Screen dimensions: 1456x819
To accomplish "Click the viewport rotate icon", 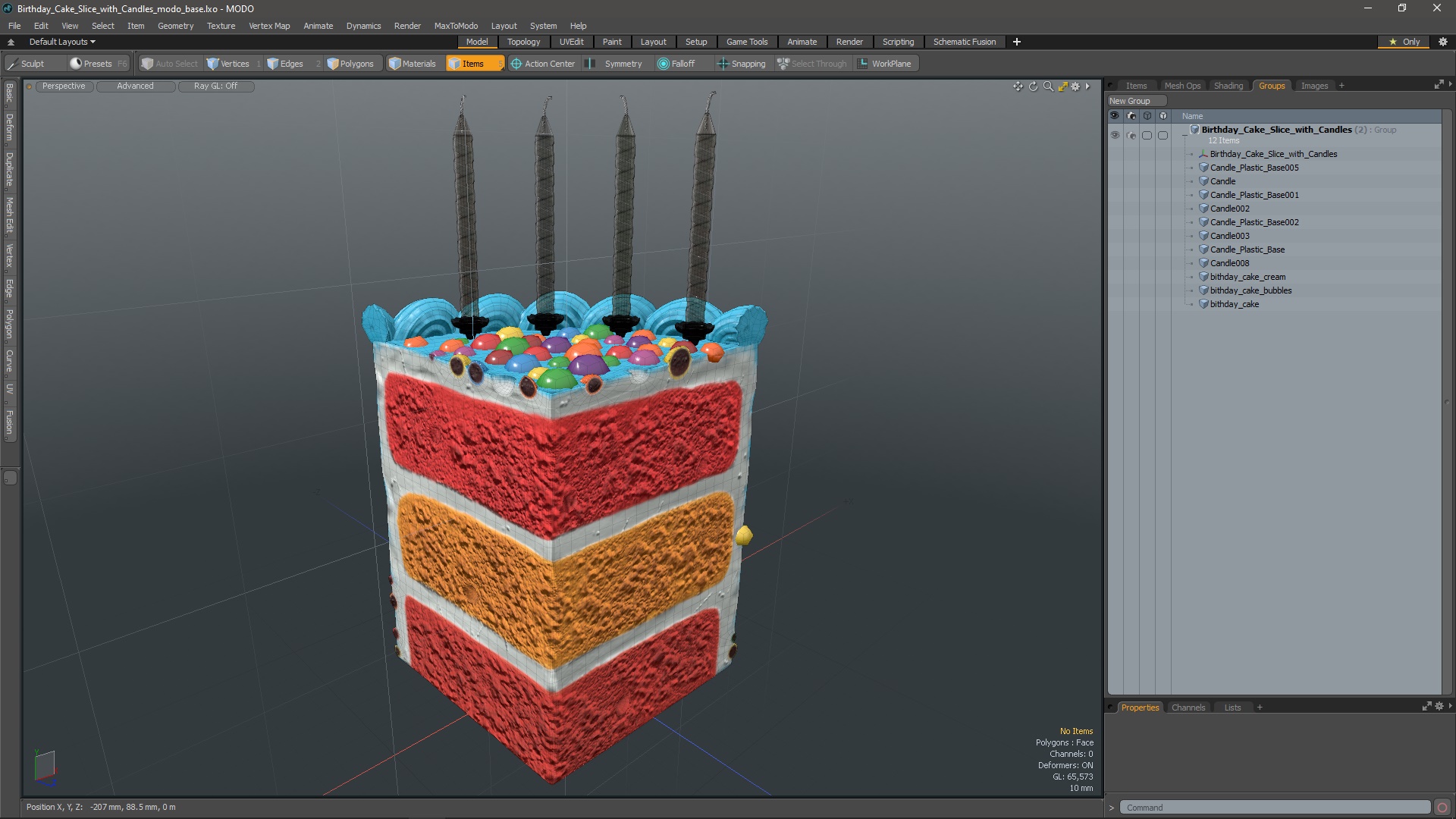I will 1033,86.
